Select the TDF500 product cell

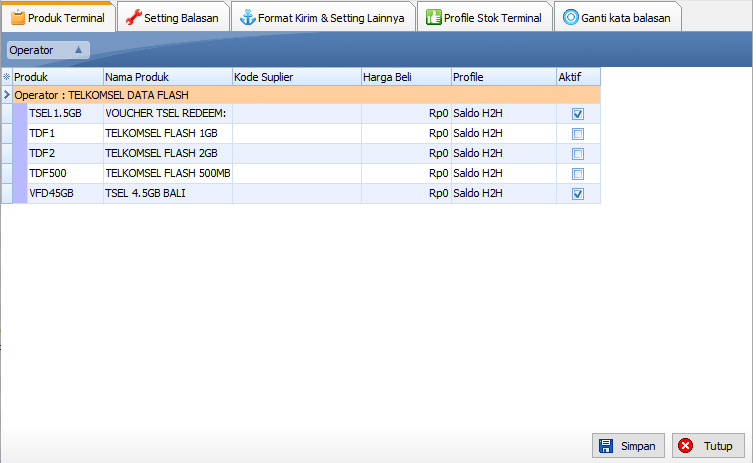coord(65,173)
